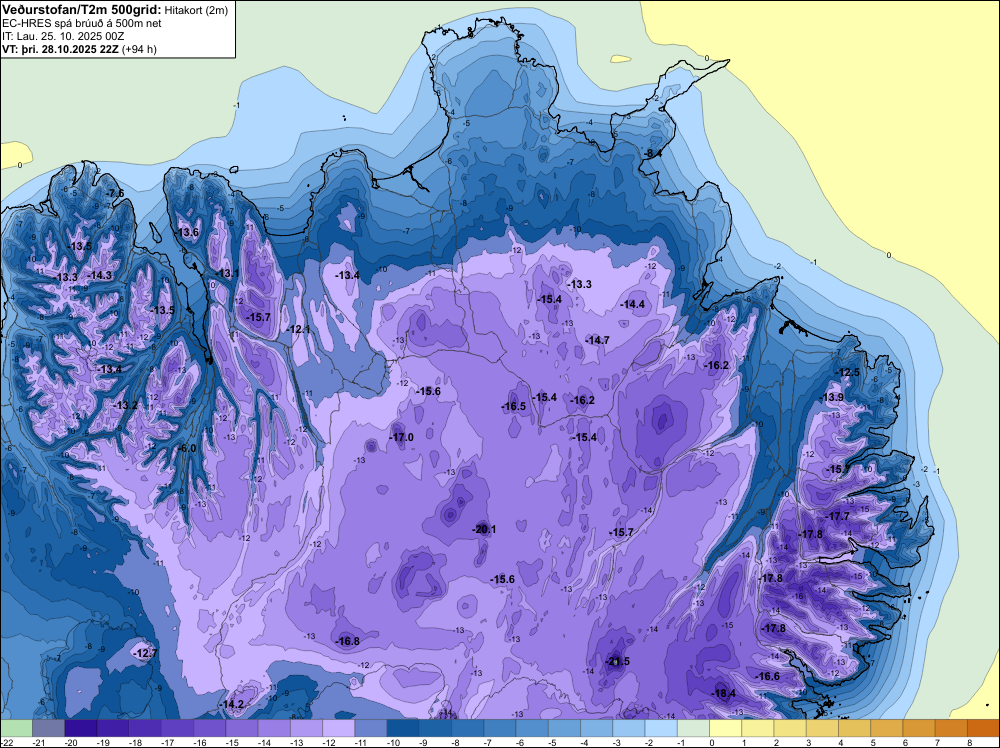Pick the dark blue legend swatch labeled -10

click(x=403, y=728)
